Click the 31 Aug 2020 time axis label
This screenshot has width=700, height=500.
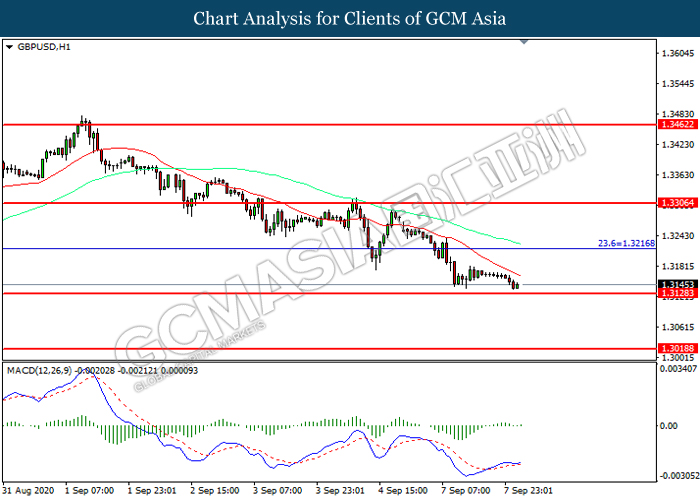point(29,491)
